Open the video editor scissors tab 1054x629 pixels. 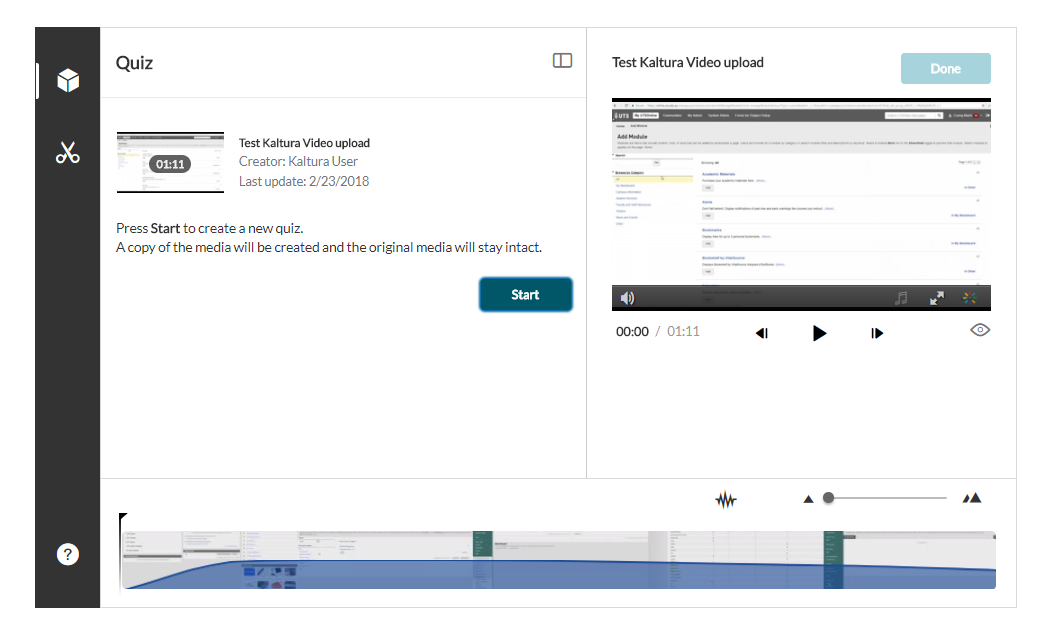pos(68,153)
